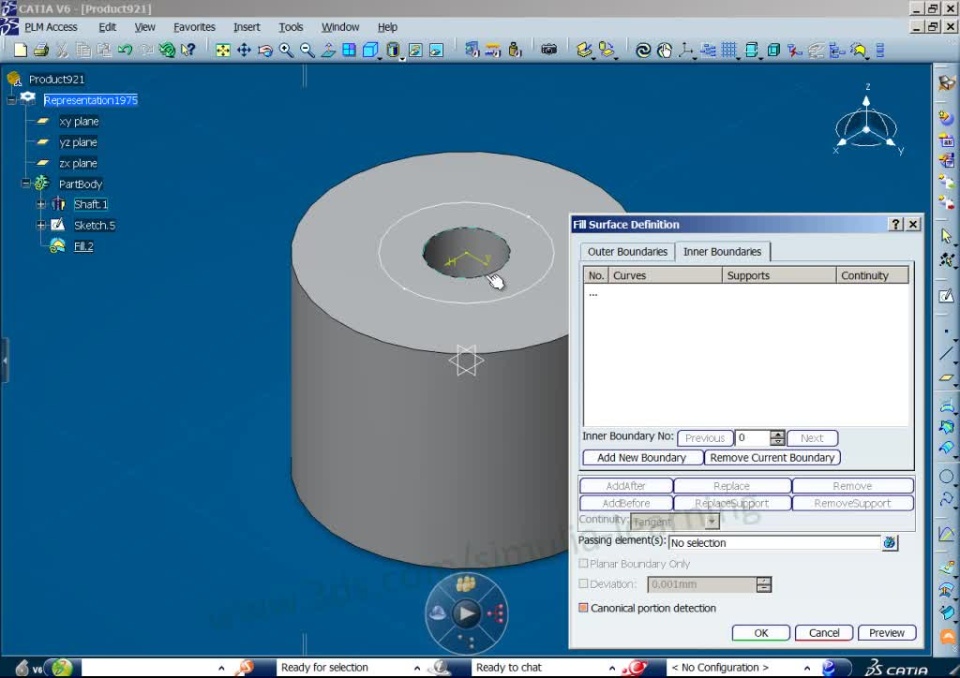Viewport: 960px width, 678px height.
Task: Switch to the Outer Boundaries tab
Action: [628, 252]
